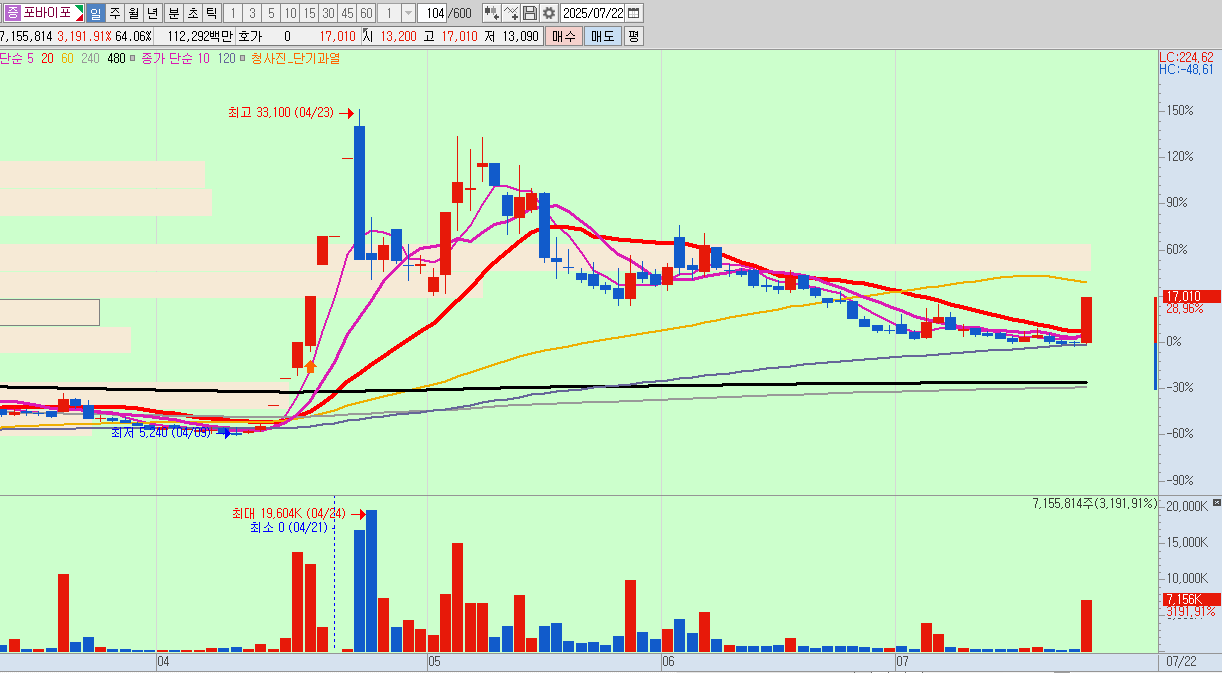Click the low price 13,090 value
The height and width of the screenshot is (673, 1222).
tap(518, 36)
